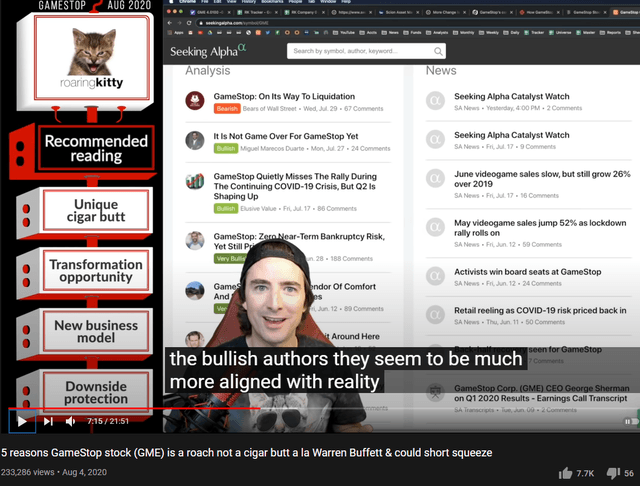Open Activists win board seats at GameStop
The height and width of the screenshot is (486, 640).
click(527, 272)
